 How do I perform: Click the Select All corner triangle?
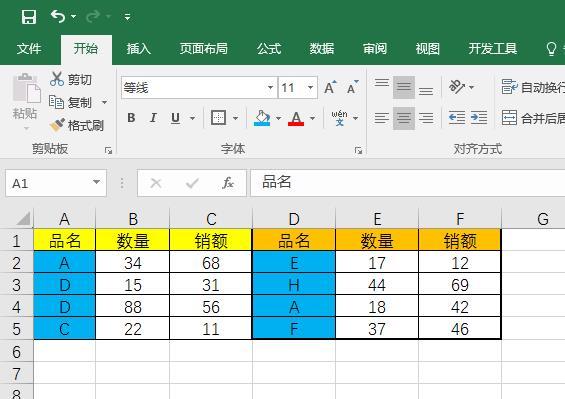tap(23, 218)
